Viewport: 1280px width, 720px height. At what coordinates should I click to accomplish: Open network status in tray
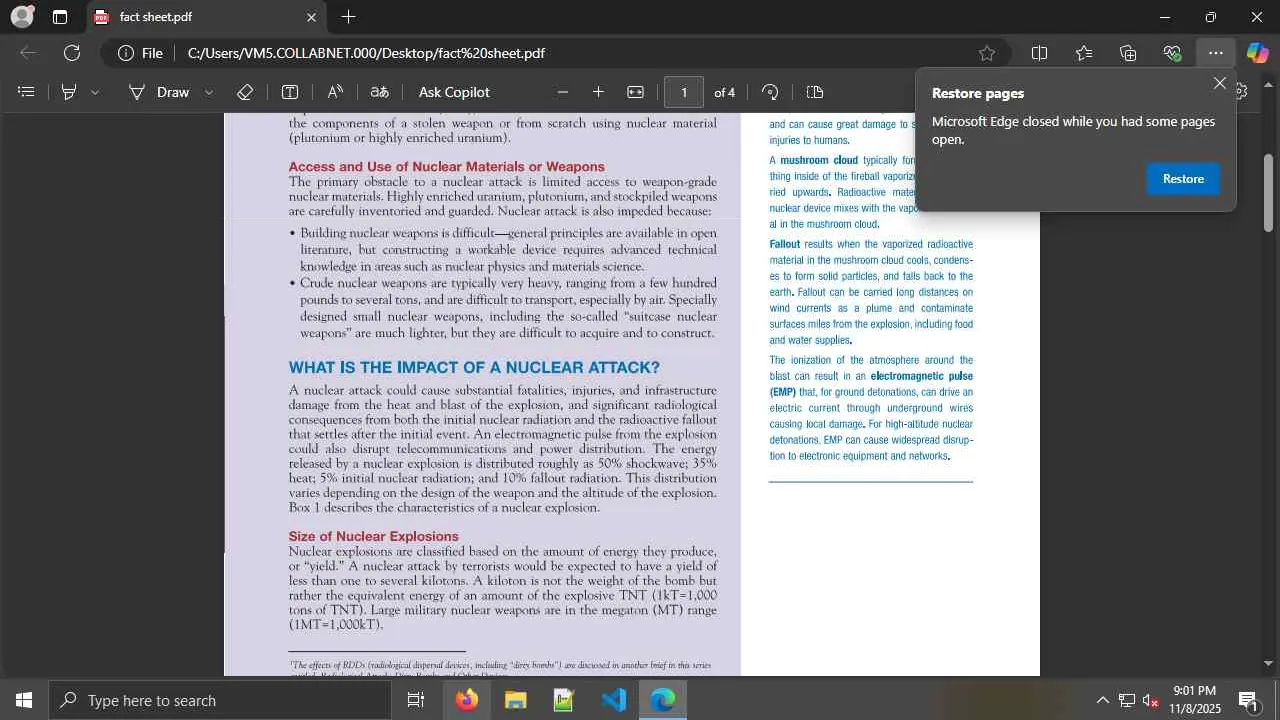point(1127,700)
